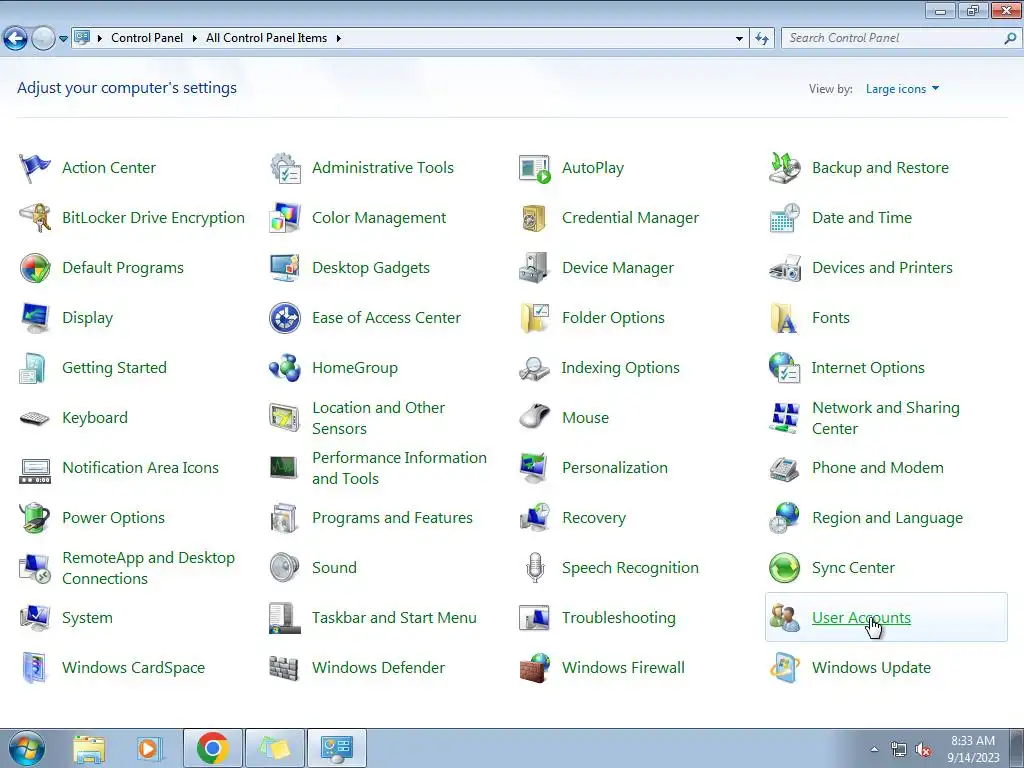Image resolution: width=1024 pixels, height=768 pixels.
Task: Show hidden system tray icons arrow
Action: point(874,749)
